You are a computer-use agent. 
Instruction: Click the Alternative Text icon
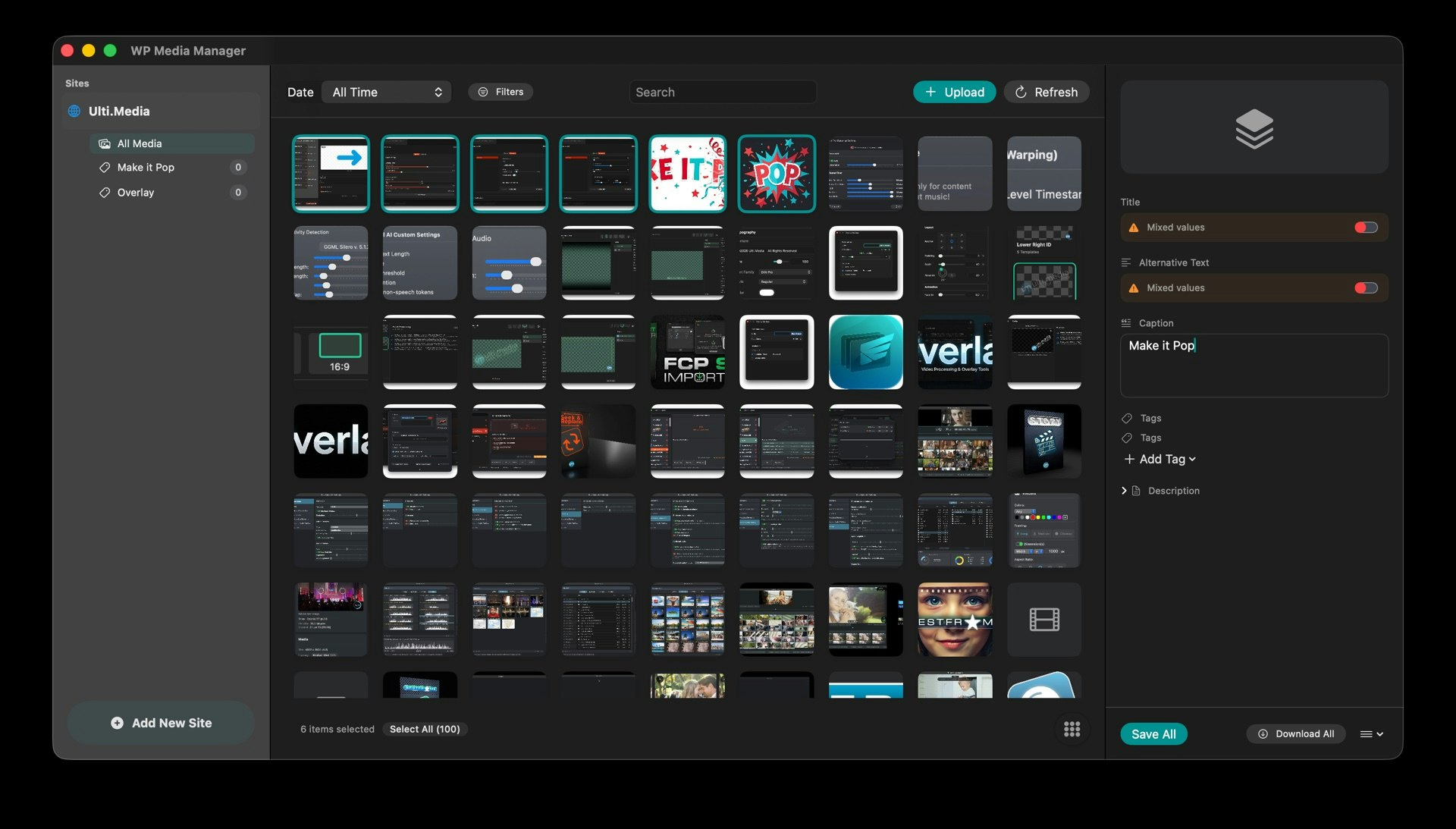tap(1125, 262)
